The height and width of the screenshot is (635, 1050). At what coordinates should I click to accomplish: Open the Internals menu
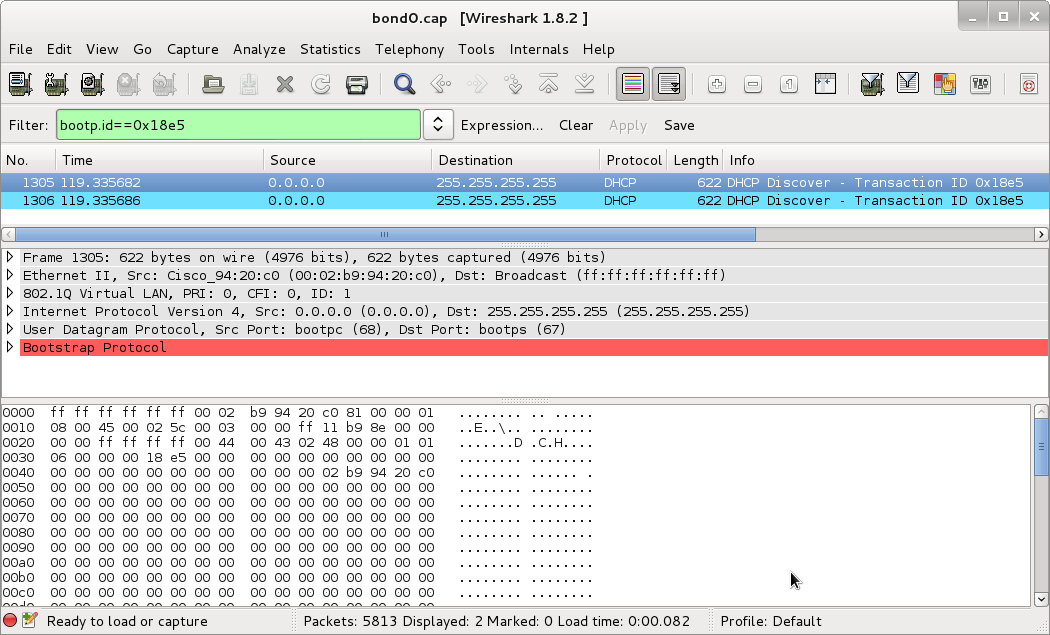(538, 49)
